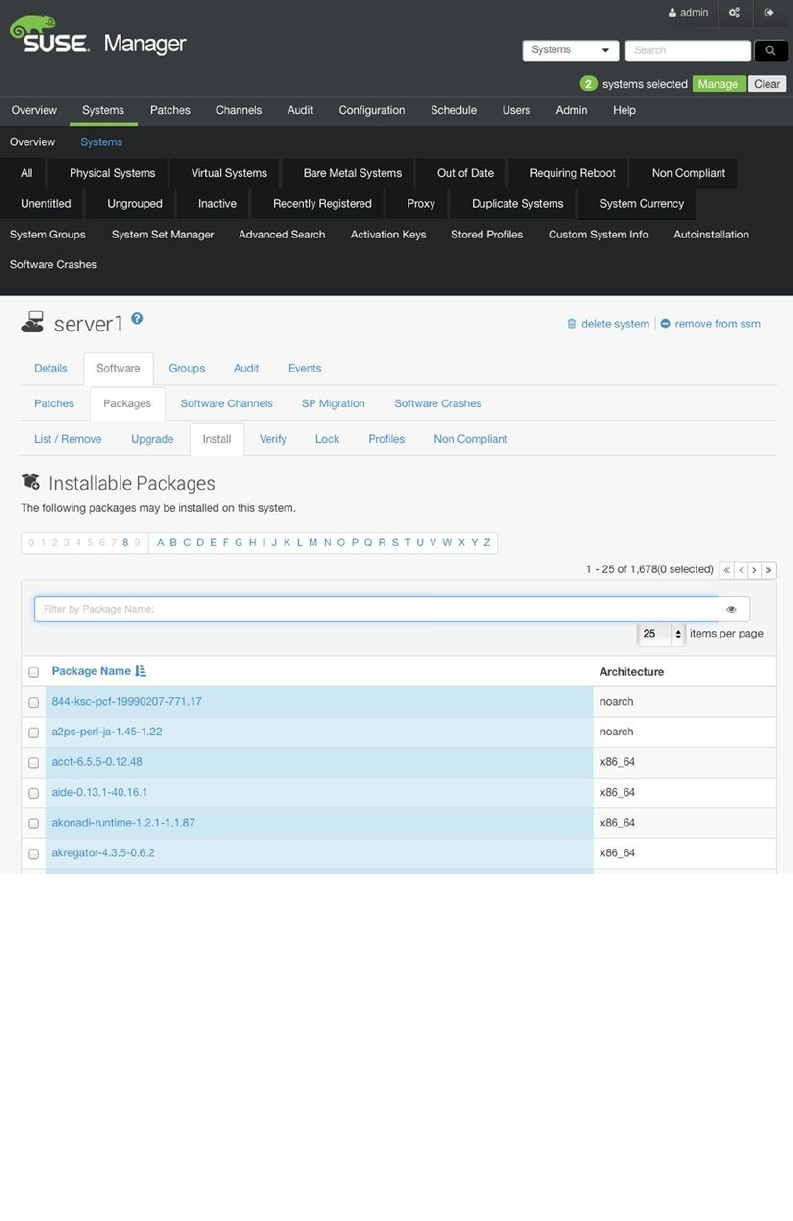Click the top Search input field
Viewport: 793px width, 1221px height.
pos(688,50)
